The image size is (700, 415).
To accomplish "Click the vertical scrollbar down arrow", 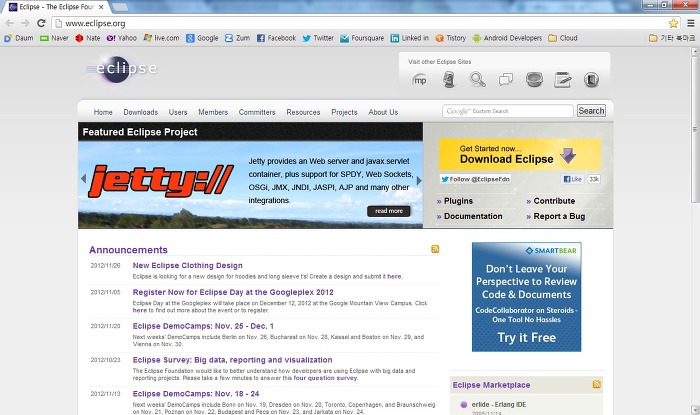I will (x=695, y=409).
